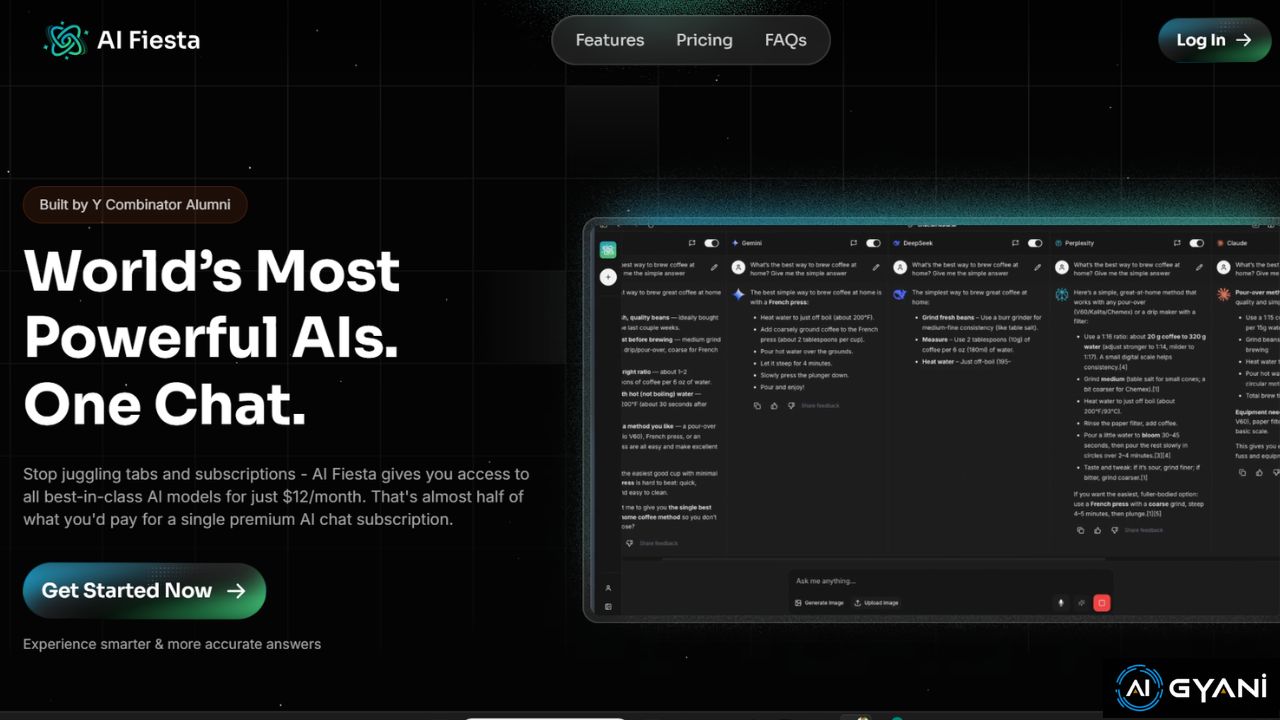
Task: Open the user profile icon in chat sidebar
Action: click(x=608, y=588)
